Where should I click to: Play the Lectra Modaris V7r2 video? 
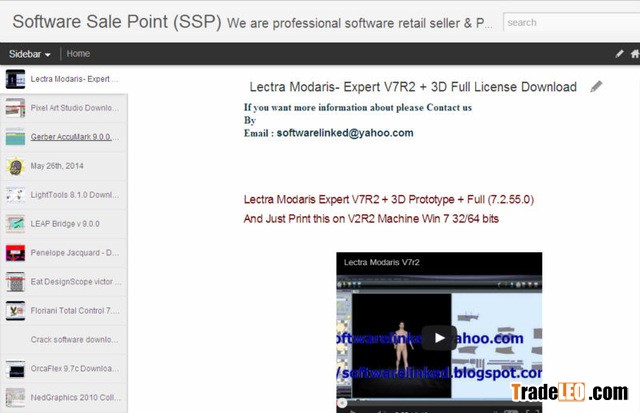(x=439, y=338)
